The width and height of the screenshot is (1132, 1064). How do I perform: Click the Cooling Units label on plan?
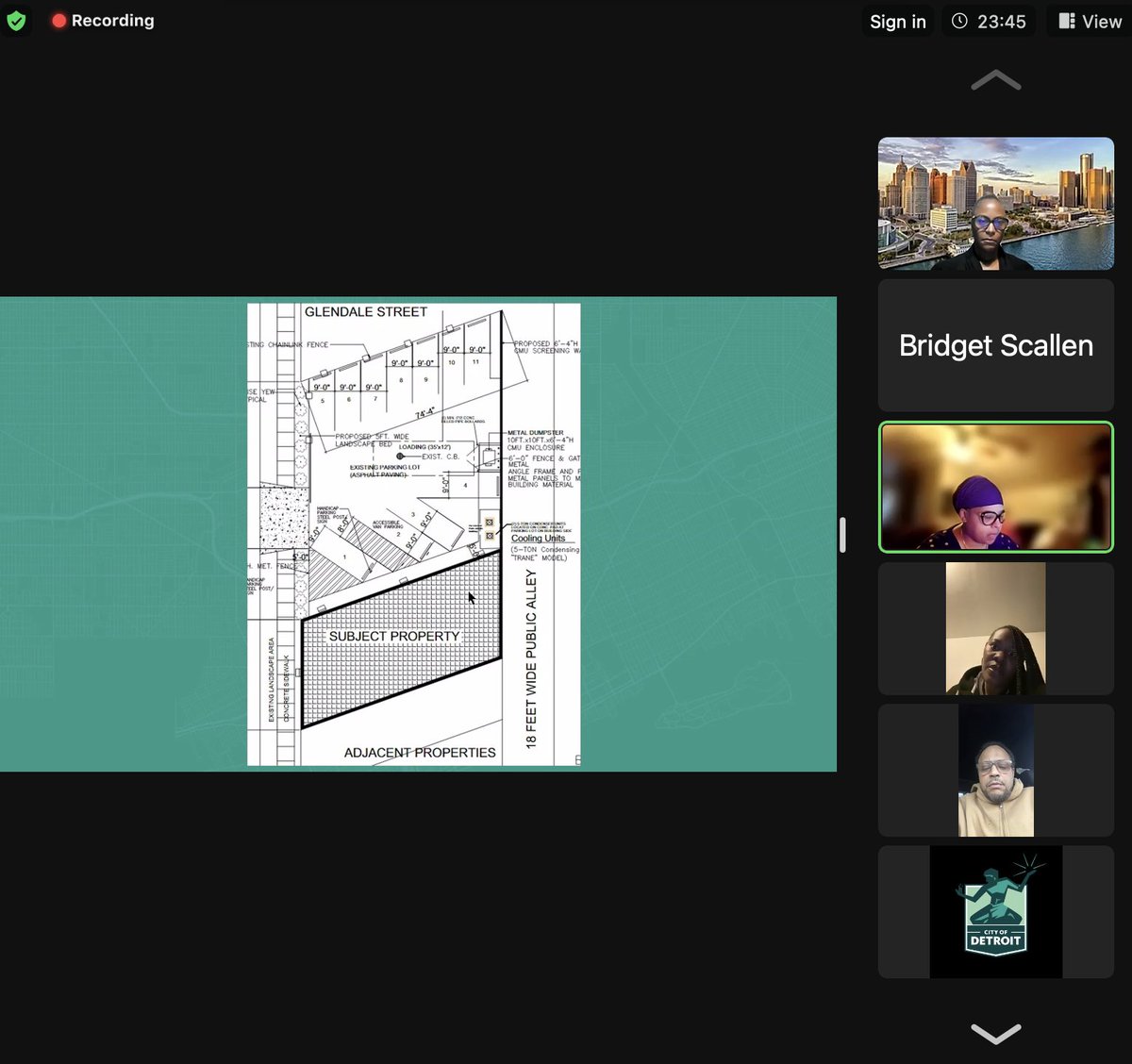click(539, 539)
